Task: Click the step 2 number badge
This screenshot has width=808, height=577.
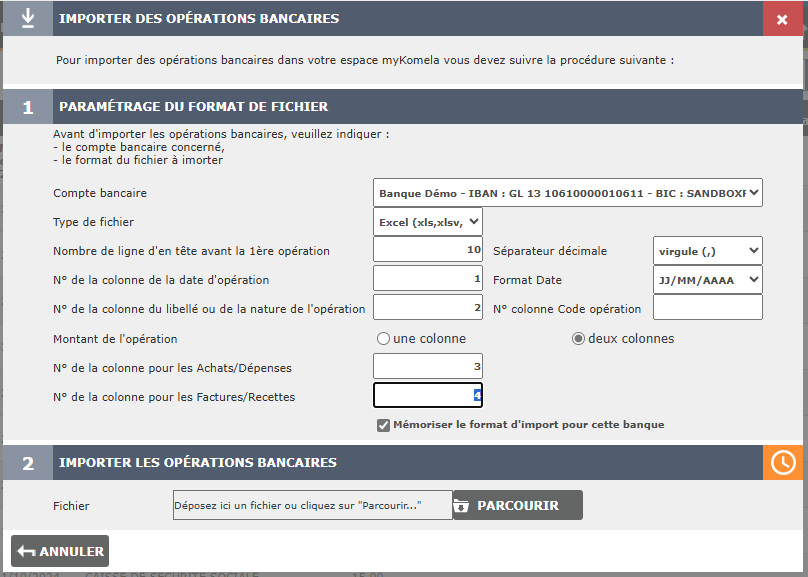Action: 28,463
